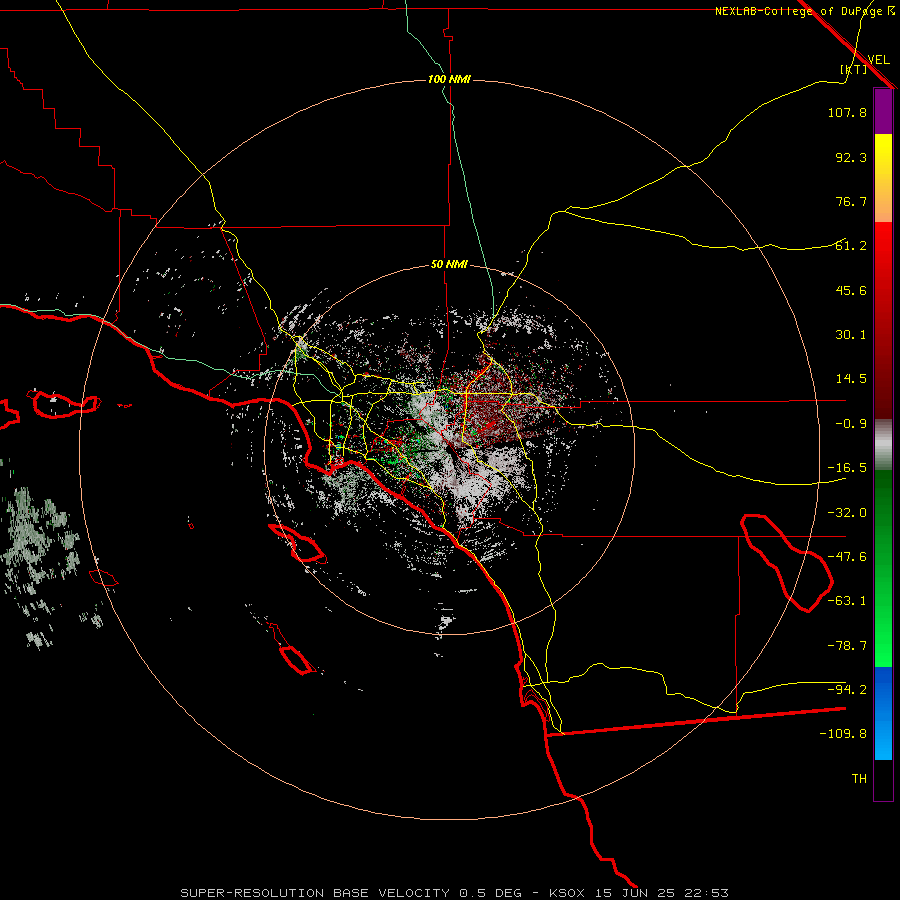Click the -0.9 velocity scale value
This screenshot has height=900, width=900.
(x=851, y=424)
